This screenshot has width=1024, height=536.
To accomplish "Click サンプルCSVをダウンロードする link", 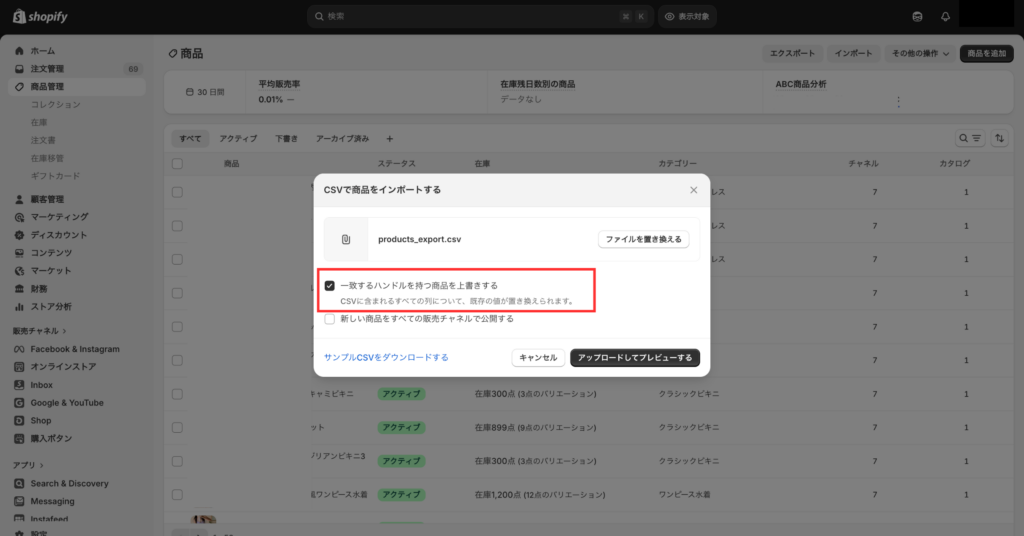I will click(386, 358).
